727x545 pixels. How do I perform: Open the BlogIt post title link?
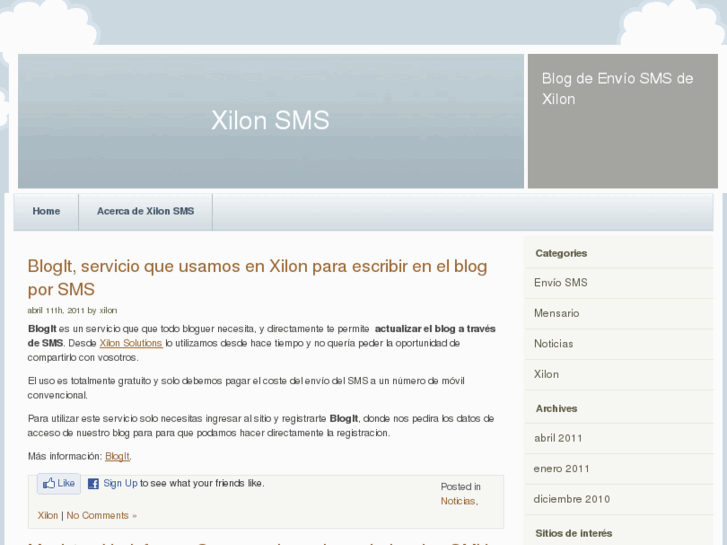click(257, 277)
